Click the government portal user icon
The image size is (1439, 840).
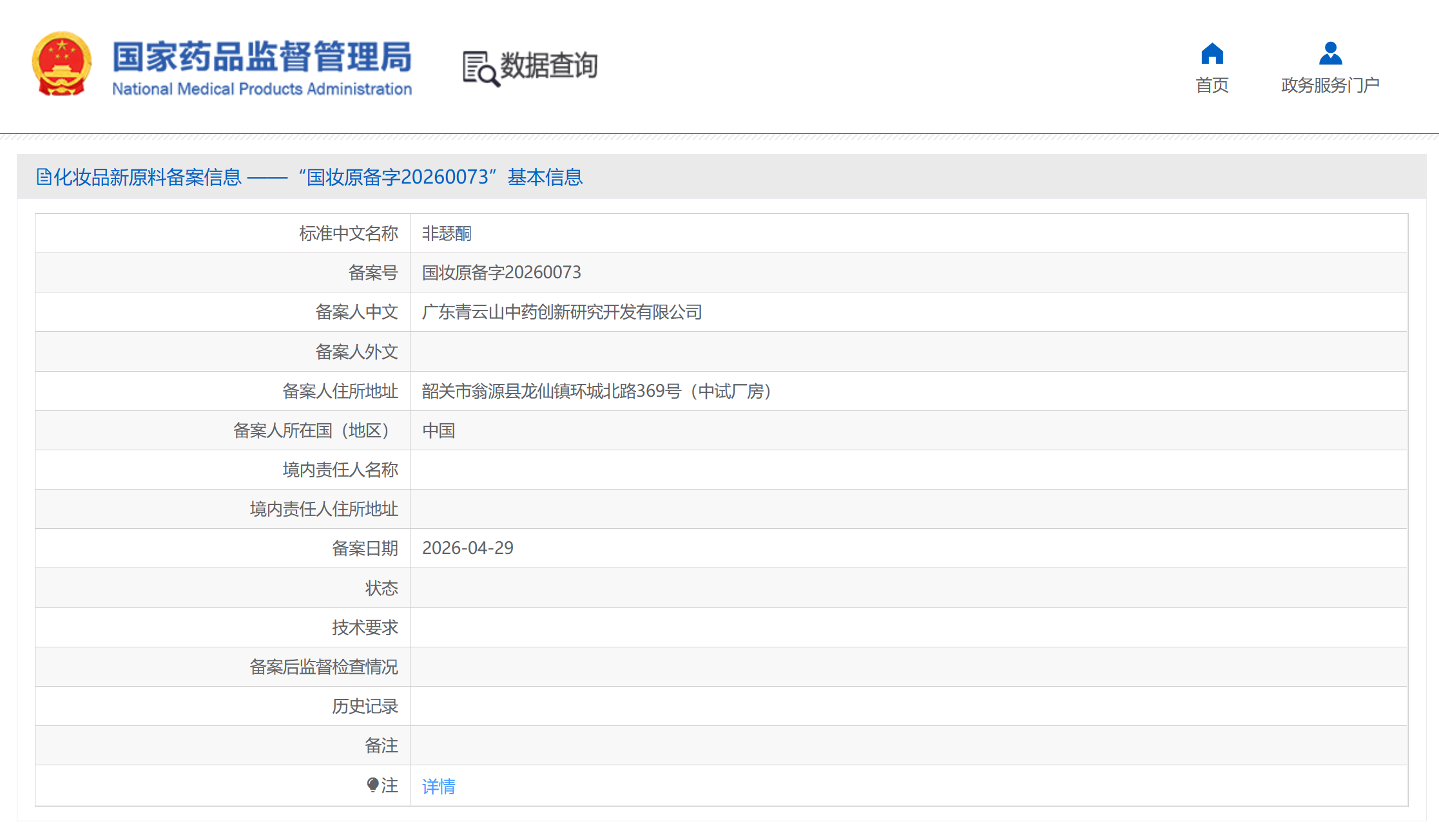(1330, 53)
